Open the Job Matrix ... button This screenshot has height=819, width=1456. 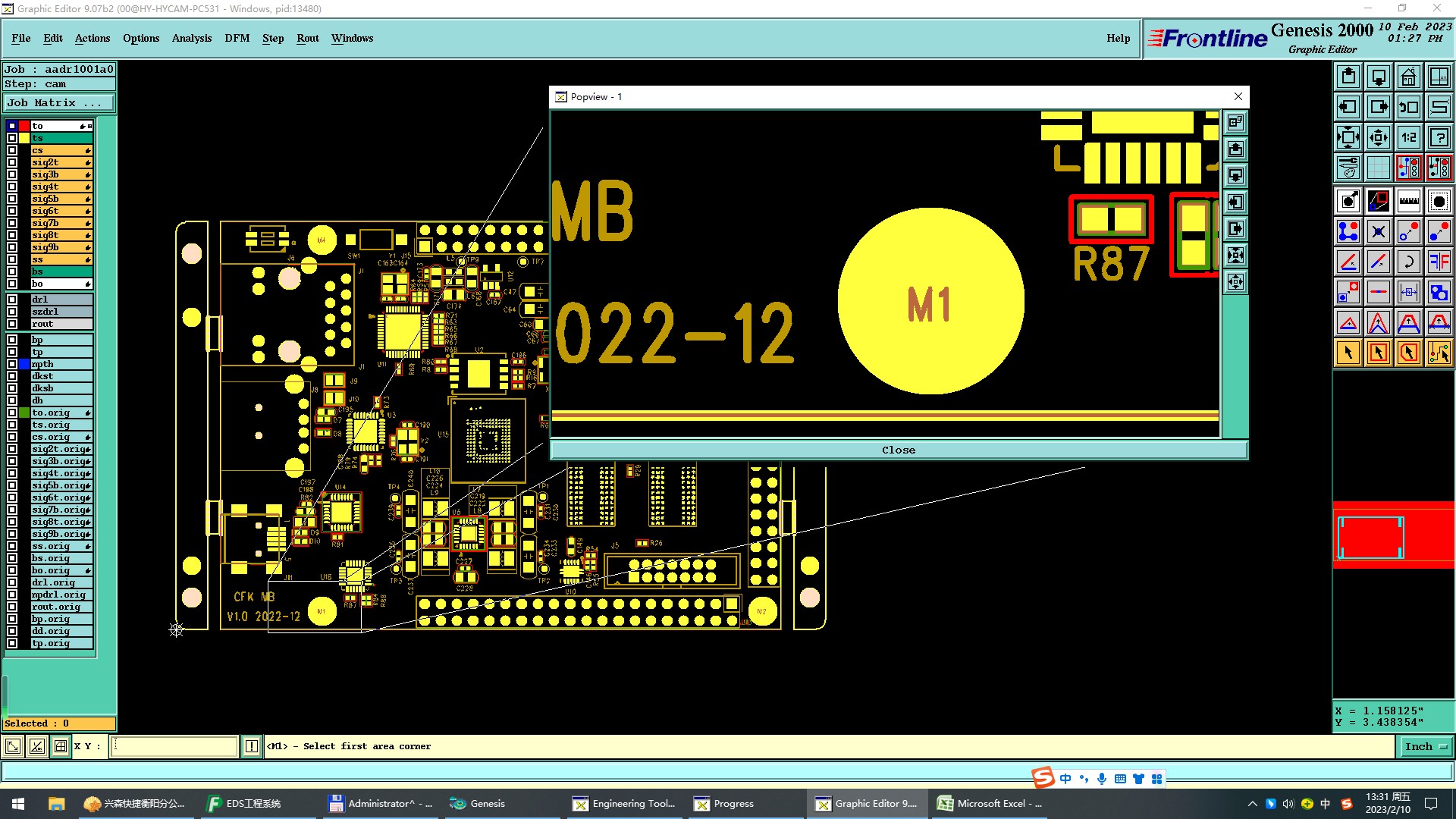pos(59,102)
